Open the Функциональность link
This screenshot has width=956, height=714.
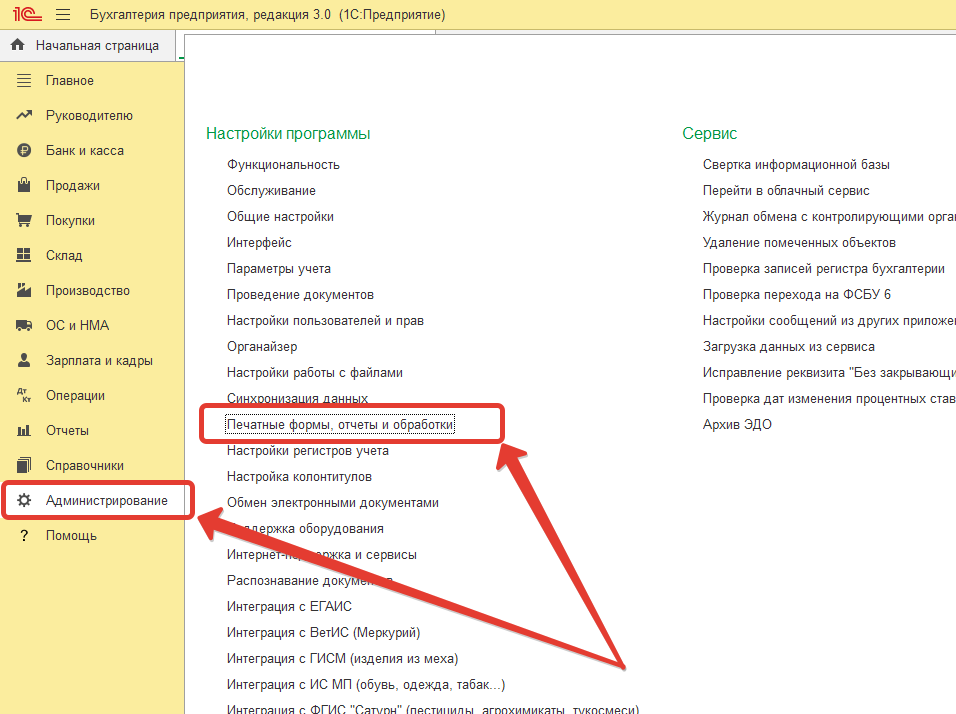point(283,165)
